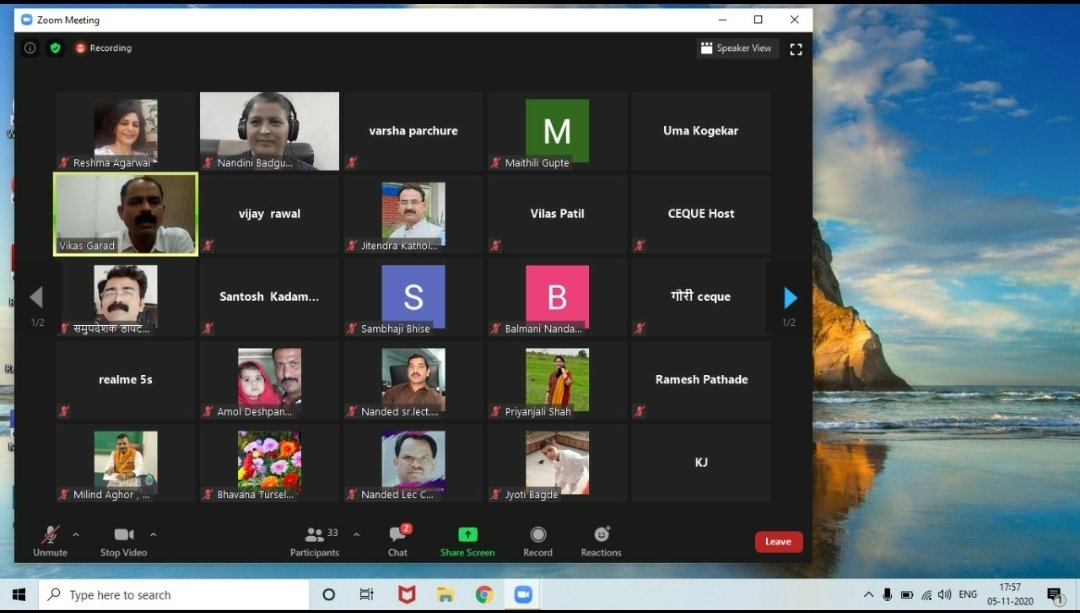Select Nanded sr.lect tile
Screen dimensions: 1080x613
pyautogui.click(x=413, y=380)
